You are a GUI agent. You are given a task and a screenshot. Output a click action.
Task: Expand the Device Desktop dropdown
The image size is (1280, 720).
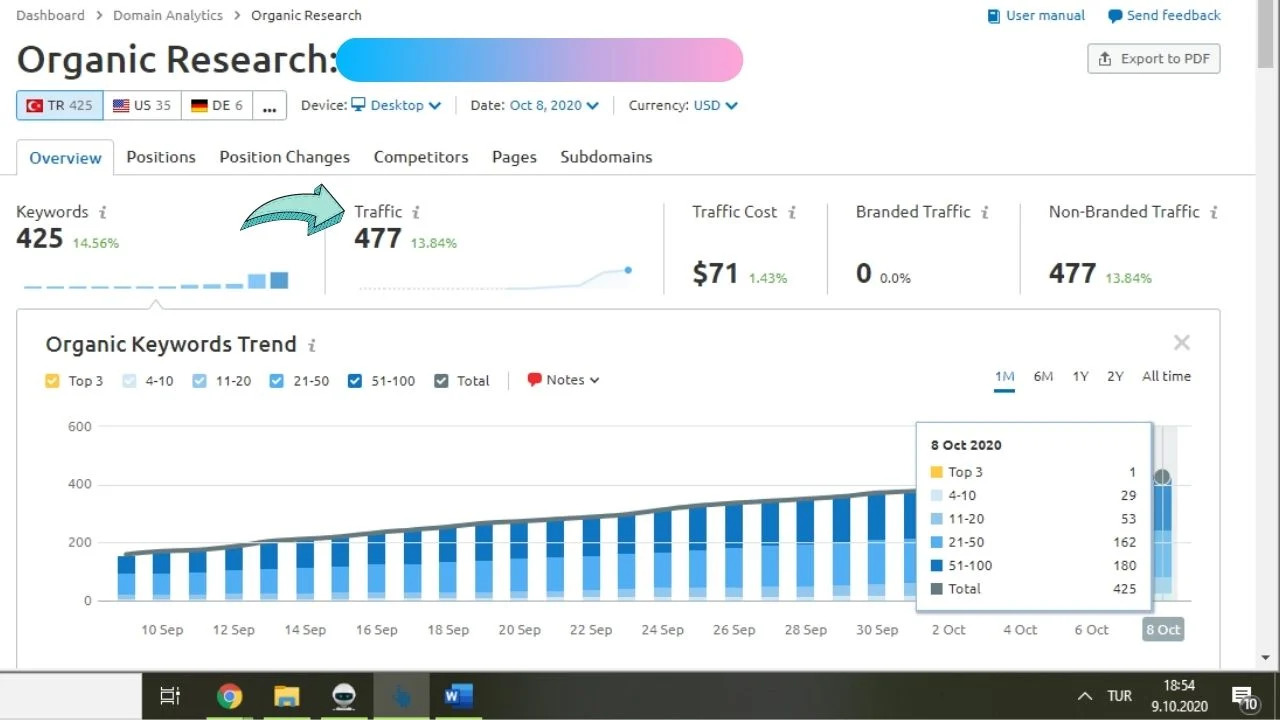(x=396, y=105)
